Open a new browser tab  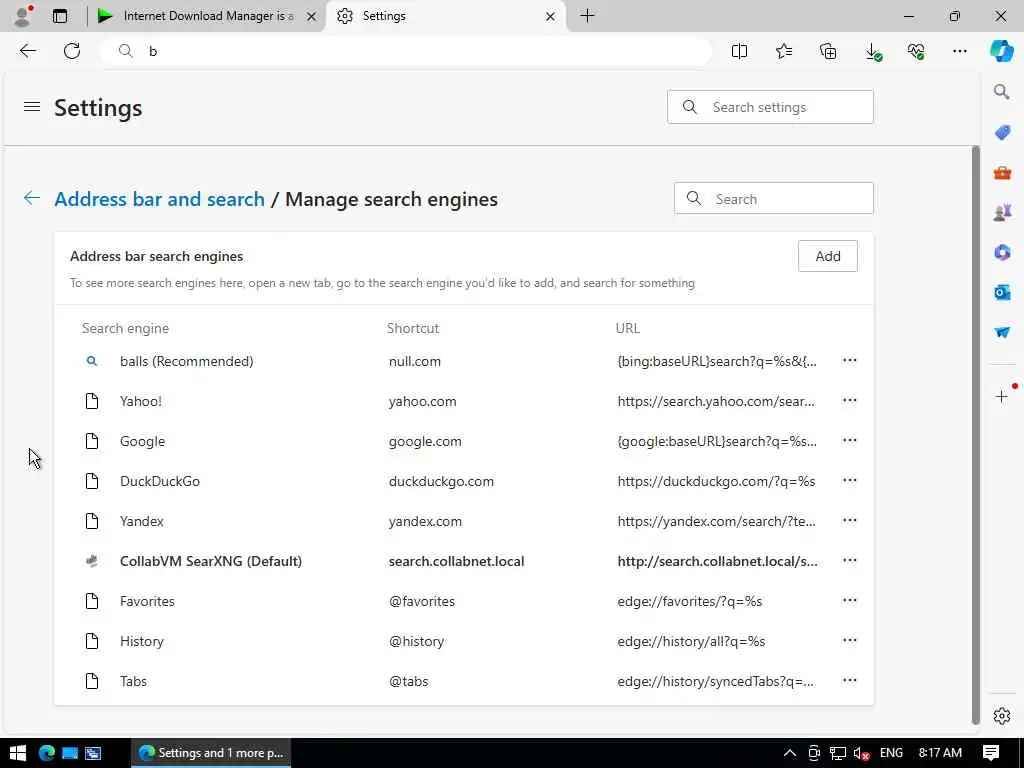(x=587, y=16)
